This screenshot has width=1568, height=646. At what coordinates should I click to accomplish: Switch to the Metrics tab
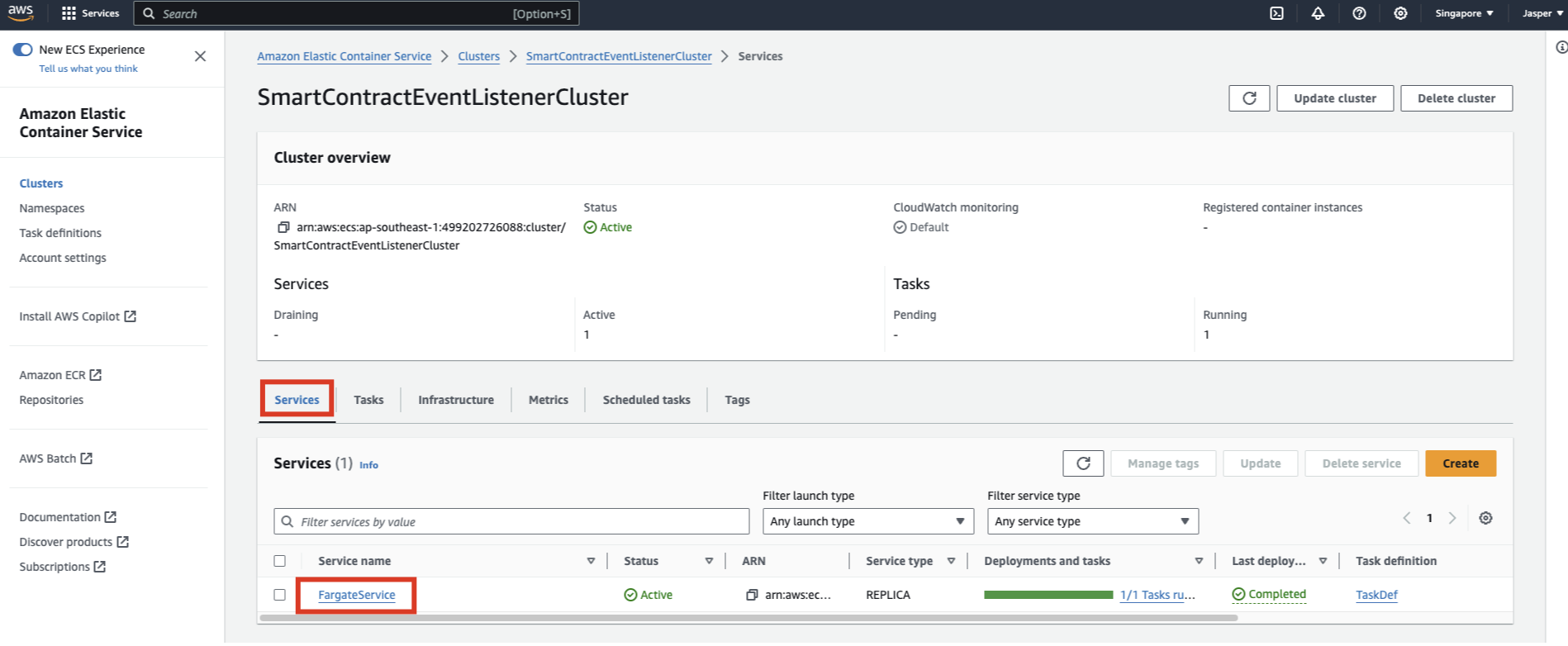(x=549, y=400)
